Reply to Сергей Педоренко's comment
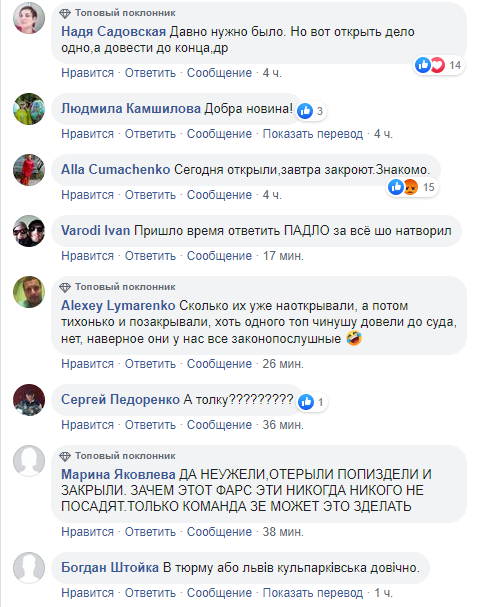The width and height of the screenshot is (501, 607). point(150,425)
